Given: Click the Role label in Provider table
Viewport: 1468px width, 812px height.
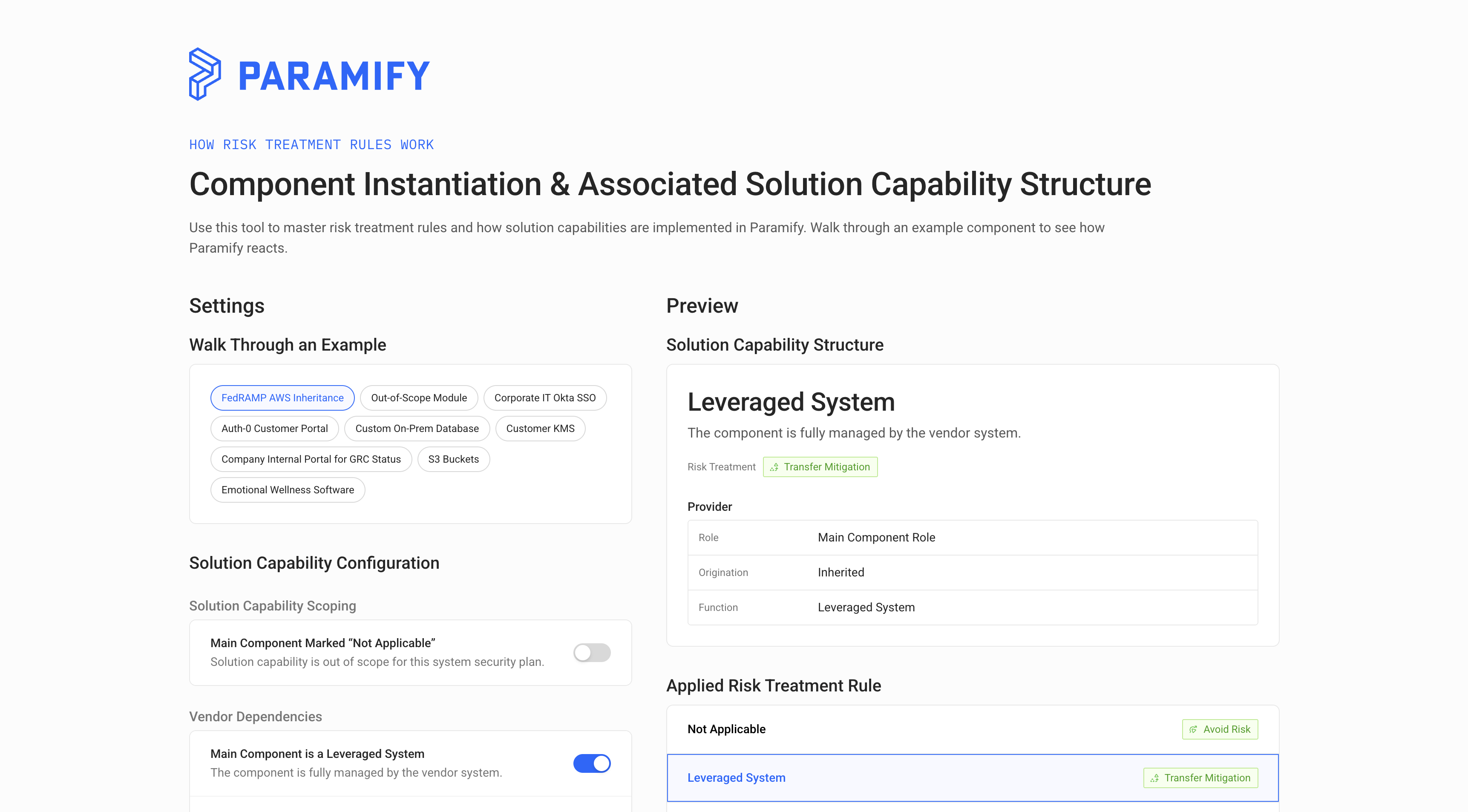Looking at the screenshot, I should (708, 537).
